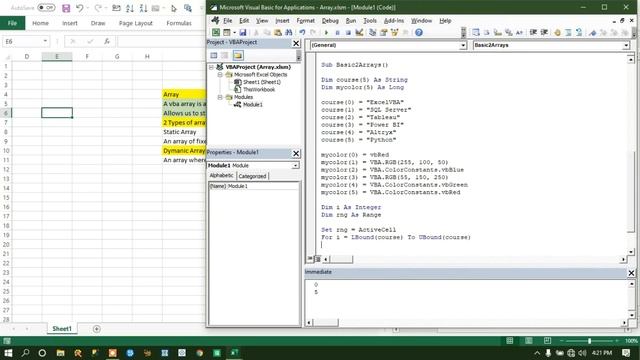This screenshot has width=640, height=360.
Task: Run the macro with the green play icon
Action: point(326,33)
